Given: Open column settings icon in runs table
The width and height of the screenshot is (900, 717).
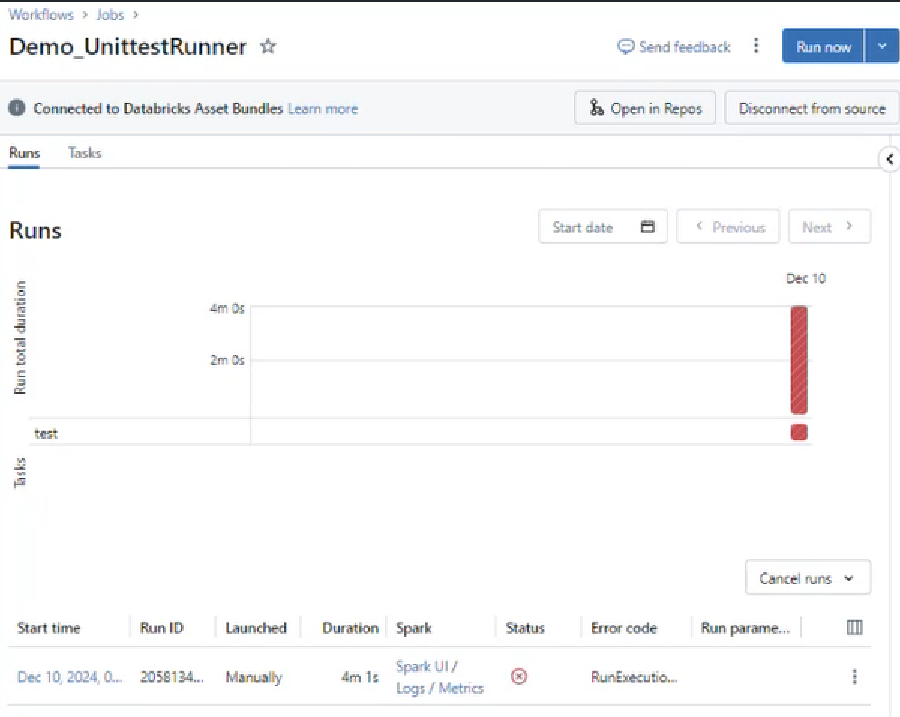Looking at the screenshot, I should tap(855, 627).
